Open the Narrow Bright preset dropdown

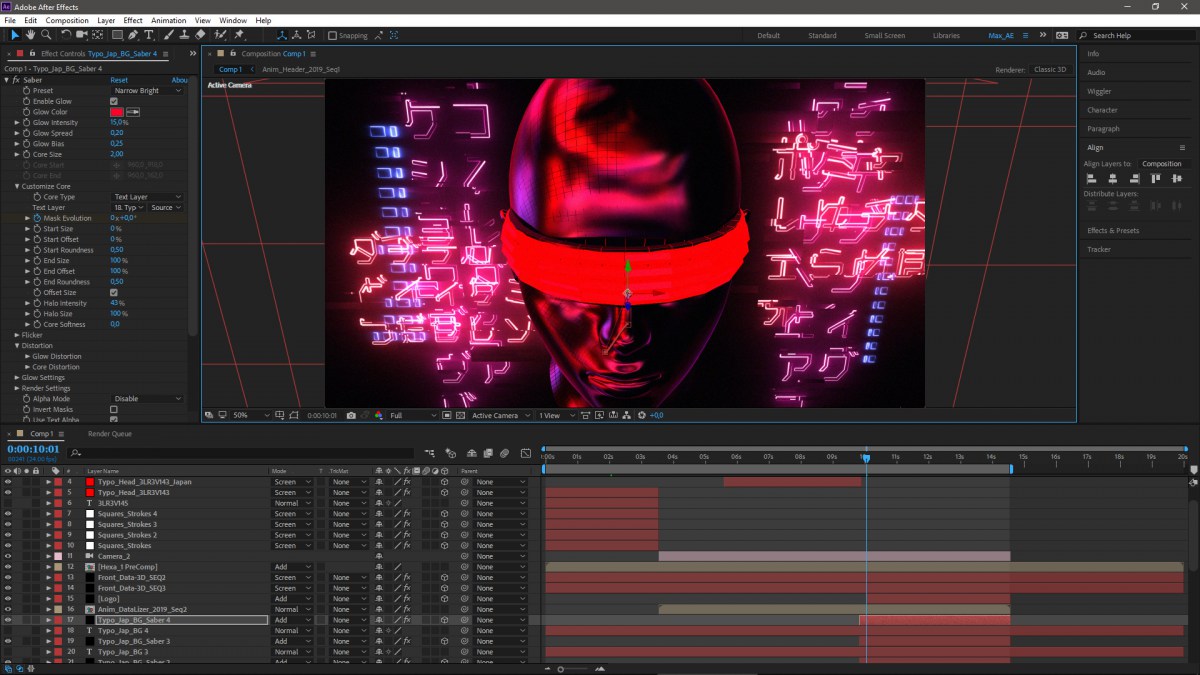[148, 90]
